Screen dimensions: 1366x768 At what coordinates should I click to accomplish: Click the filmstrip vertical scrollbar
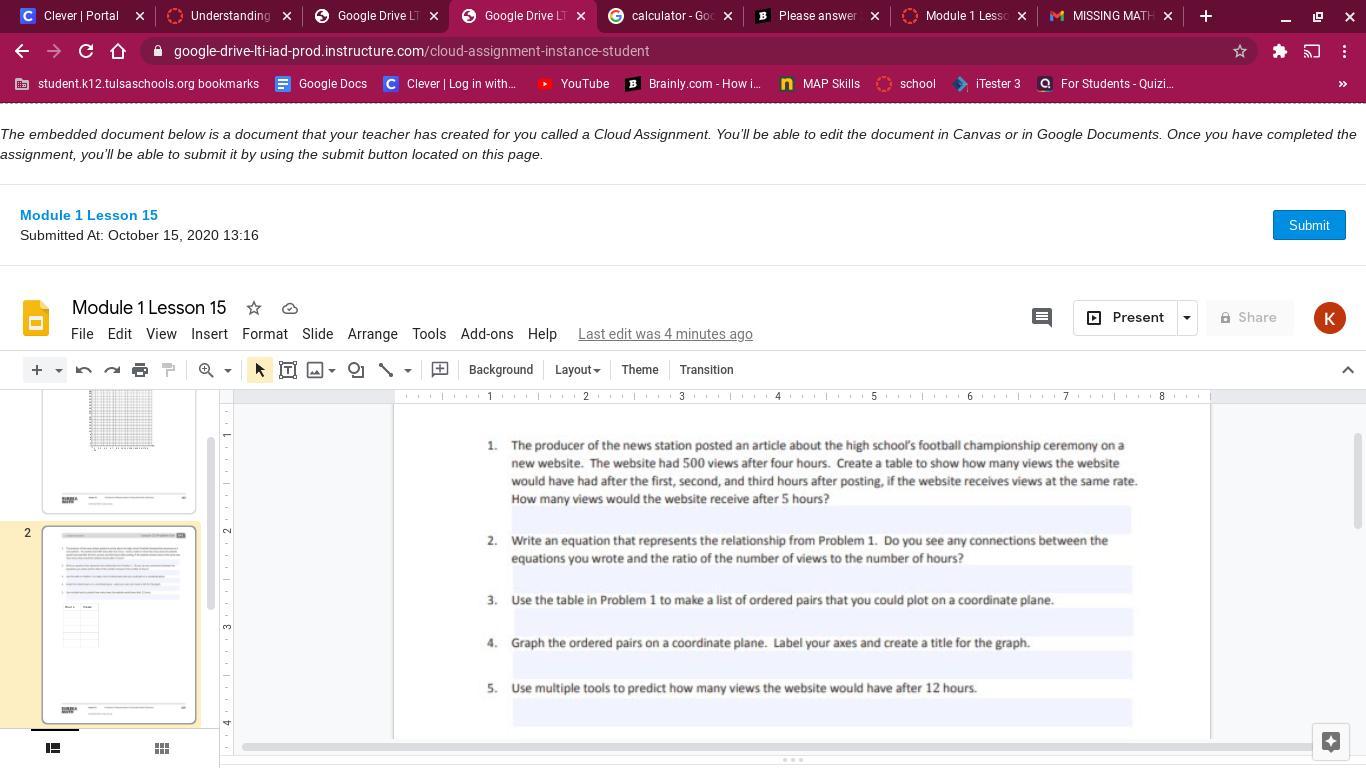pos(211,523)
